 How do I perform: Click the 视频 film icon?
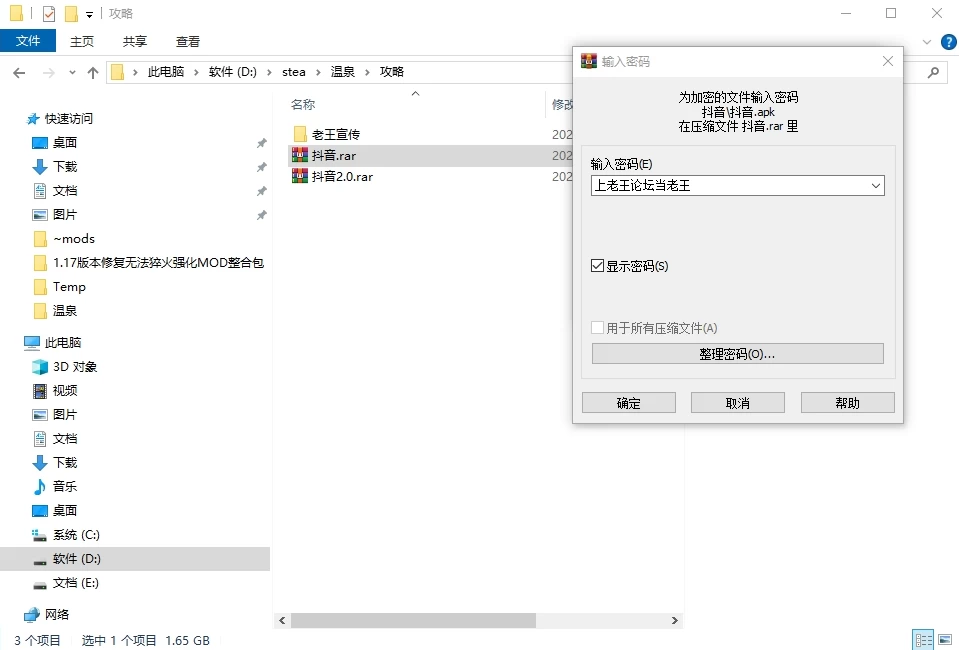40,390
